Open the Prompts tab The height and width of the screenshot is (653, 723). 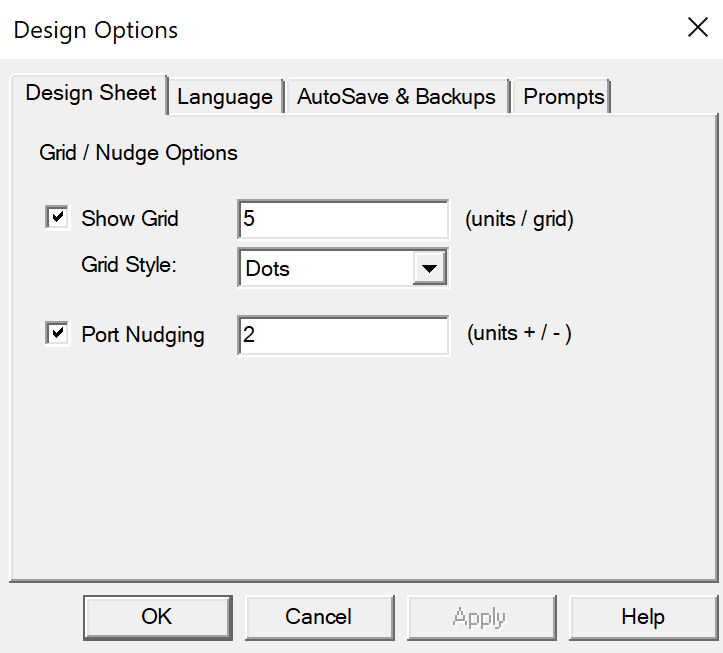(562, 97)
